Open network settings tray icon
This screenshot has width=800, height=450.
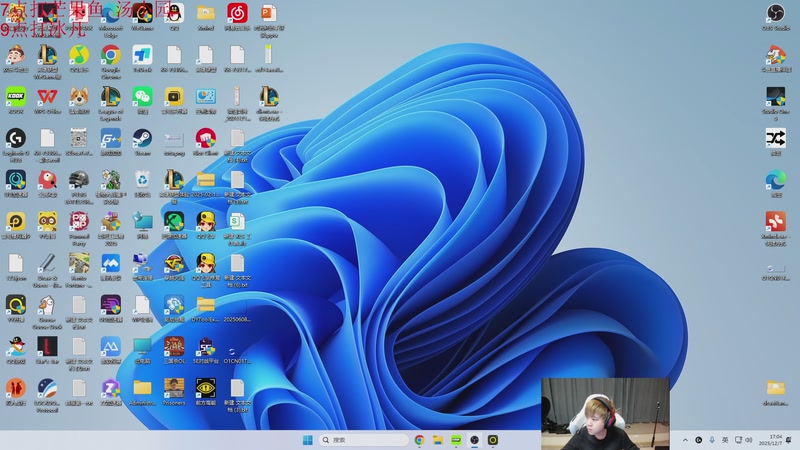tap(738, 440)
